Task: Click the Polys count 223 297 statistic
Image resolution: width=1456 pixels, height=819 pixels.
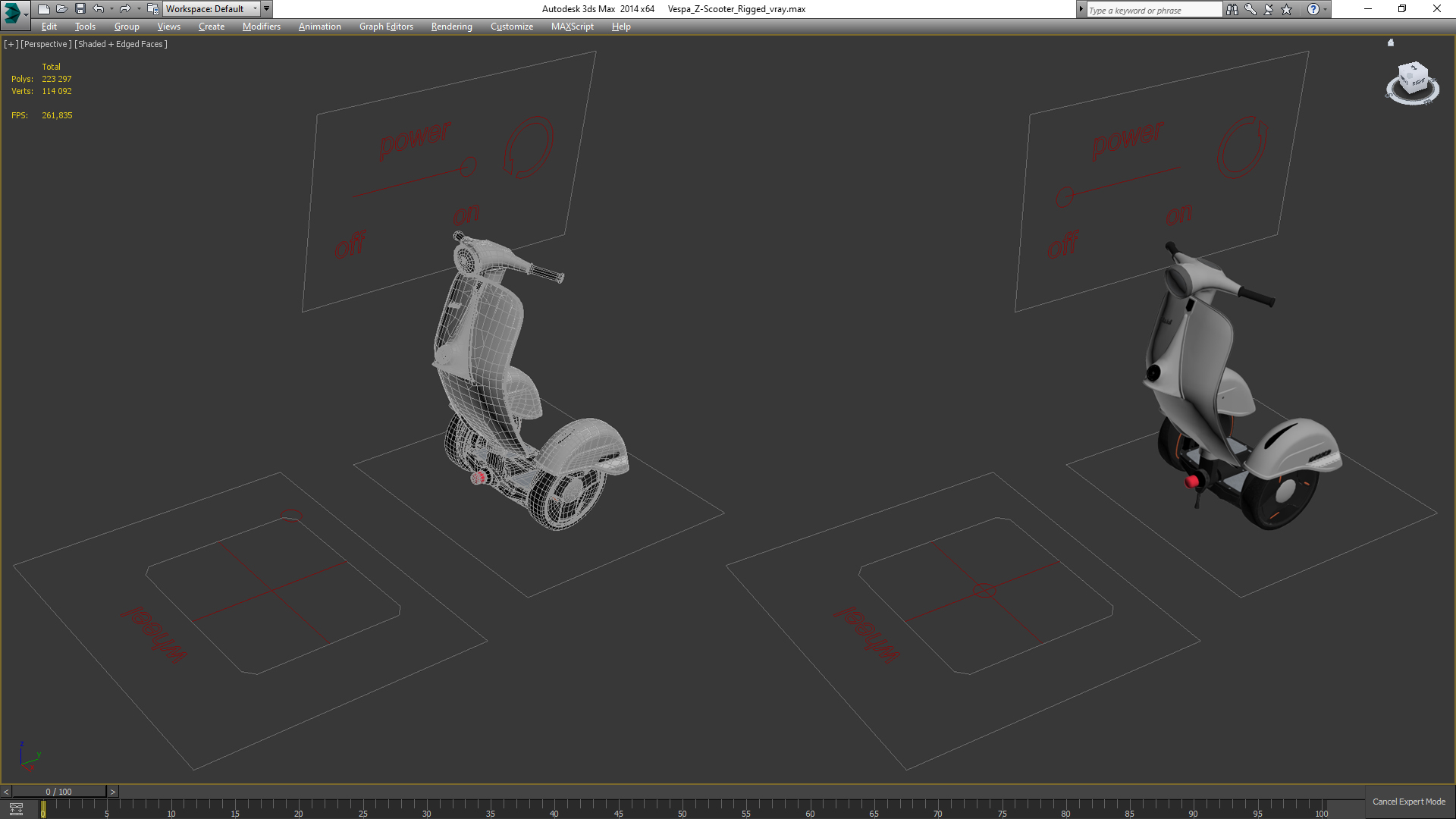Action: [x=57, y=79]
